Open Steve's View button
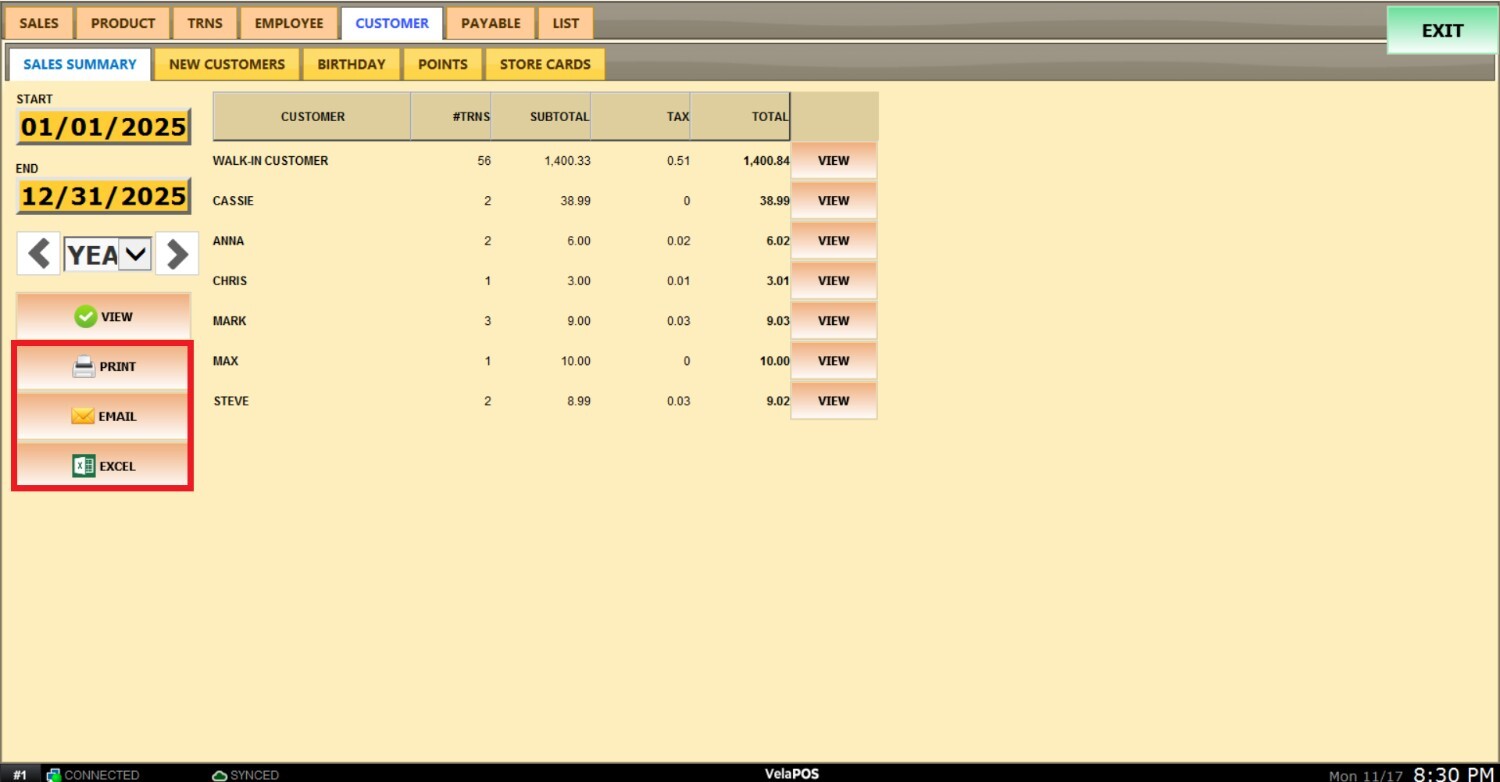The height and width of the screenshot is (782, 1500). [x=833, y=401]
